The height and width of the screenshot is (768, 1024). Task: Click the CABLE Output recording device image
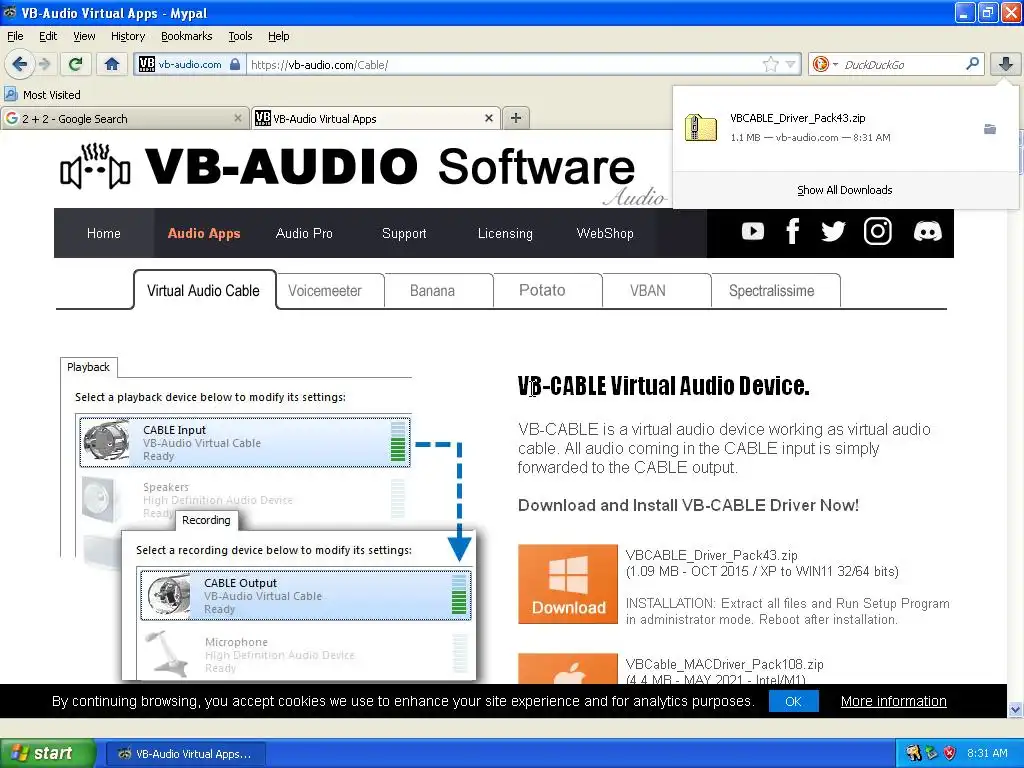pyautogui.click(x=168, y=595)
